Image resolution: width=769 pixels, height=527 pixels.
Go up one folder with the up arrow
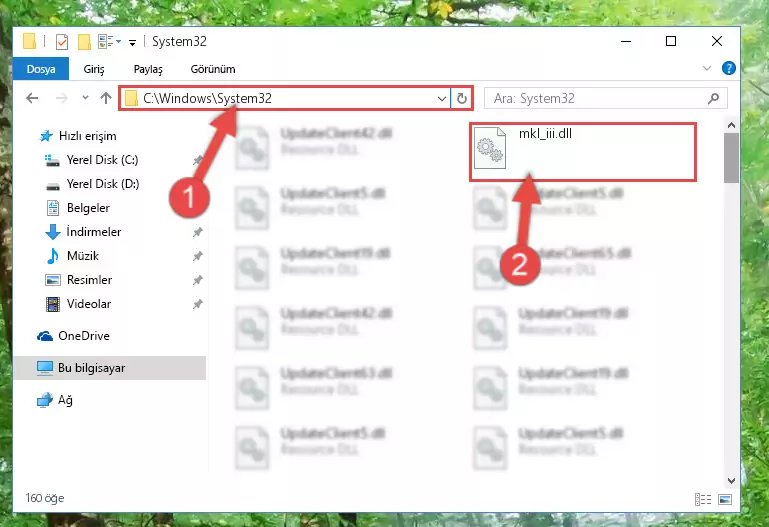(106, 98)
